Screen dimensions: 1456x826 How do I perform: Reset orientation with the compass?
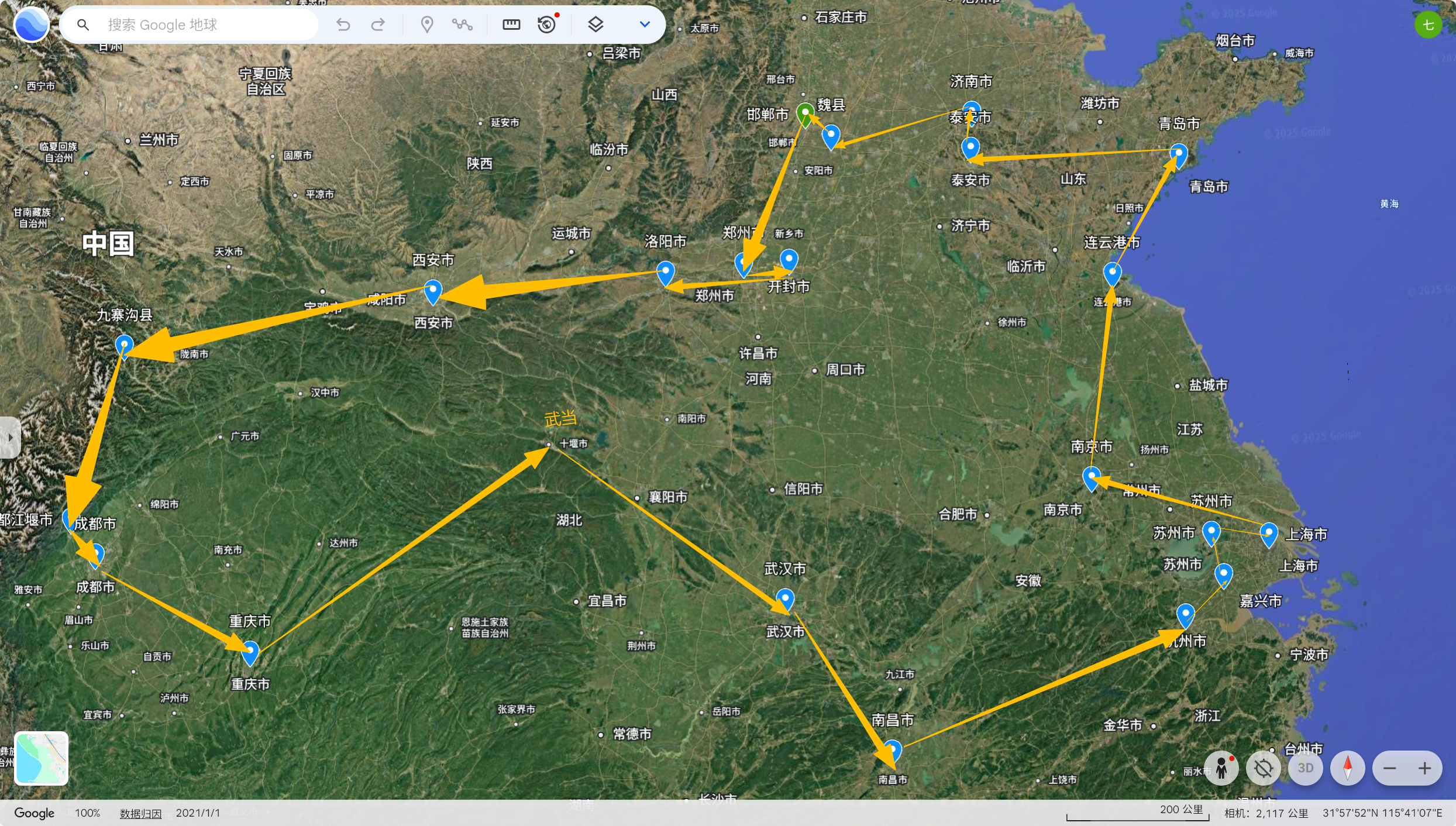point(1348,768)
